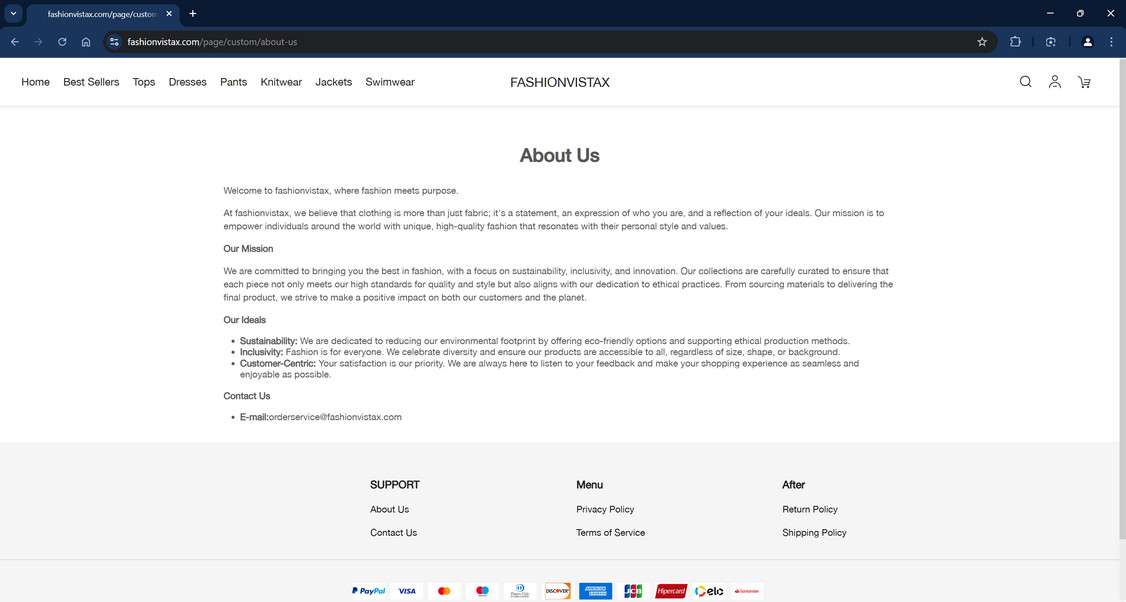Open footer Contact Us link

[x=394, y=532]
